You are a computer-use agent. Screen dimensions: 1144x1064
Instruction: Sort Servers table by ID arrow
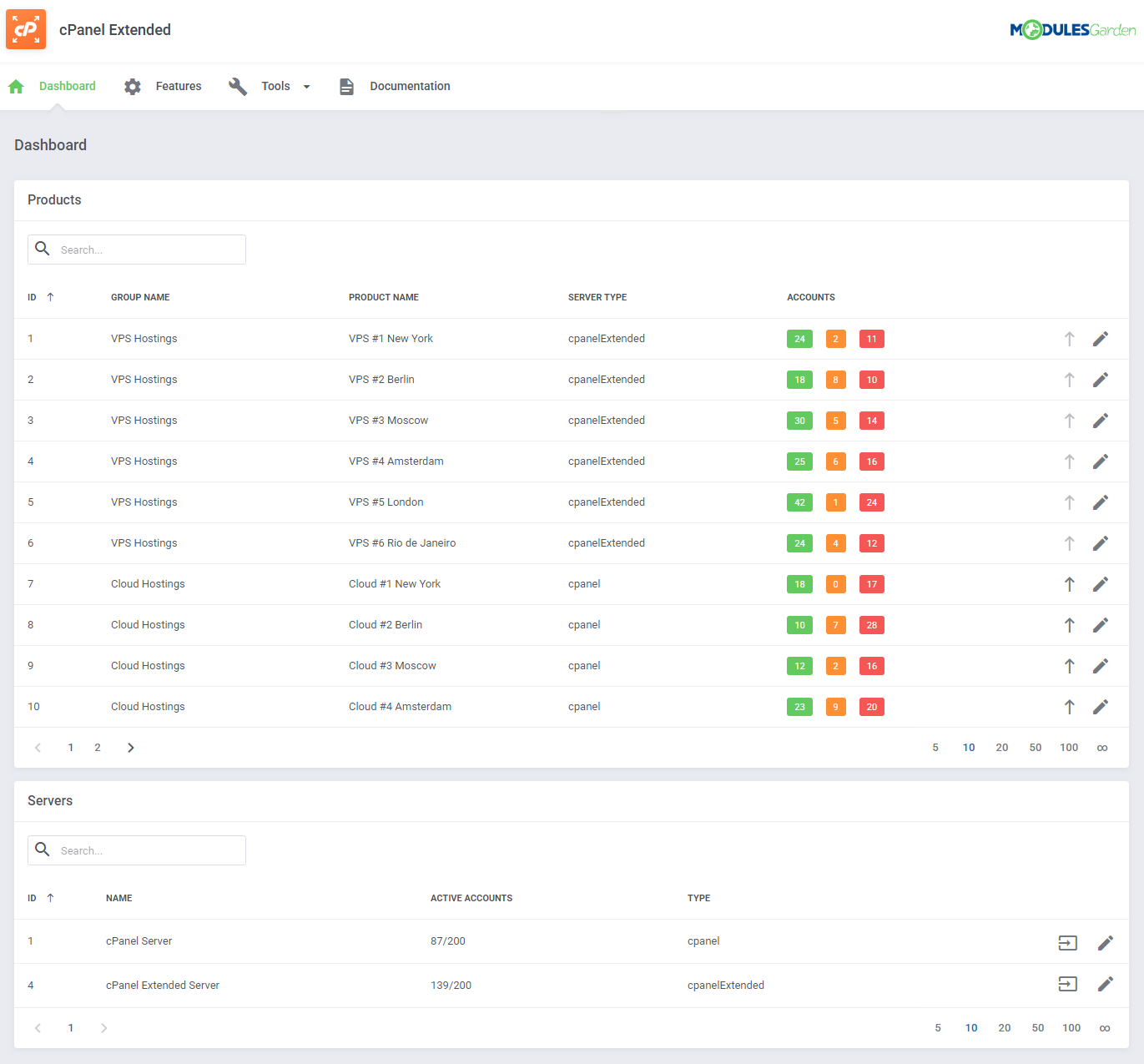50,898
